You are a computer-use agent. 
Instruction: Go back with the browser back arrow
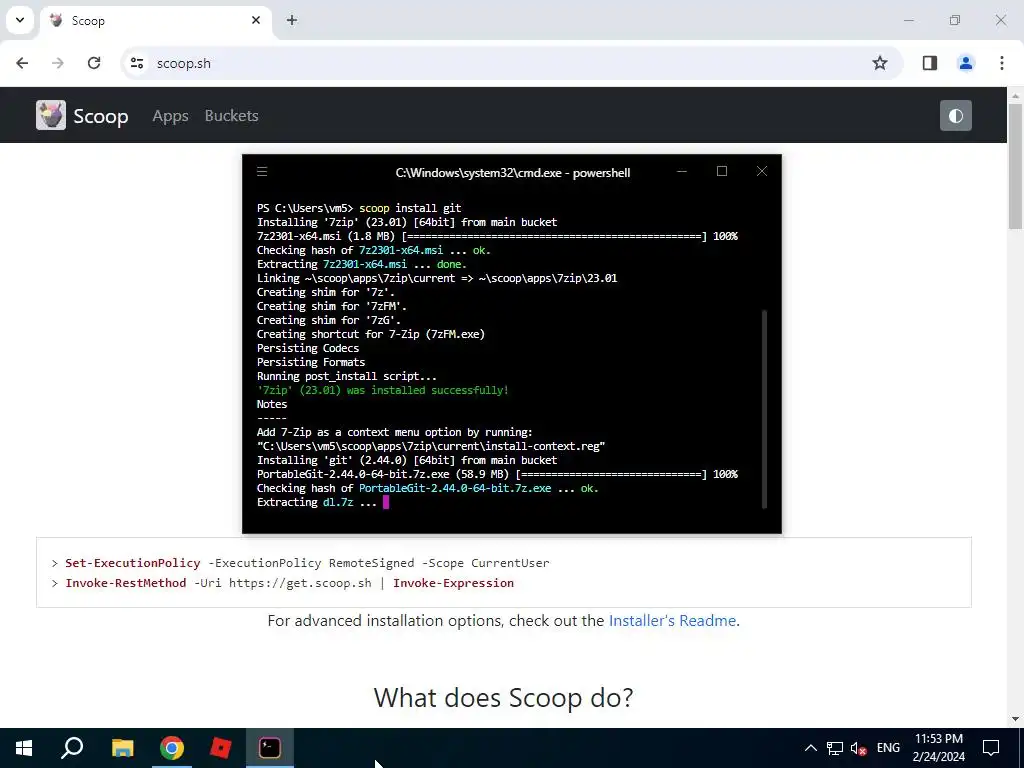point(22,63)
